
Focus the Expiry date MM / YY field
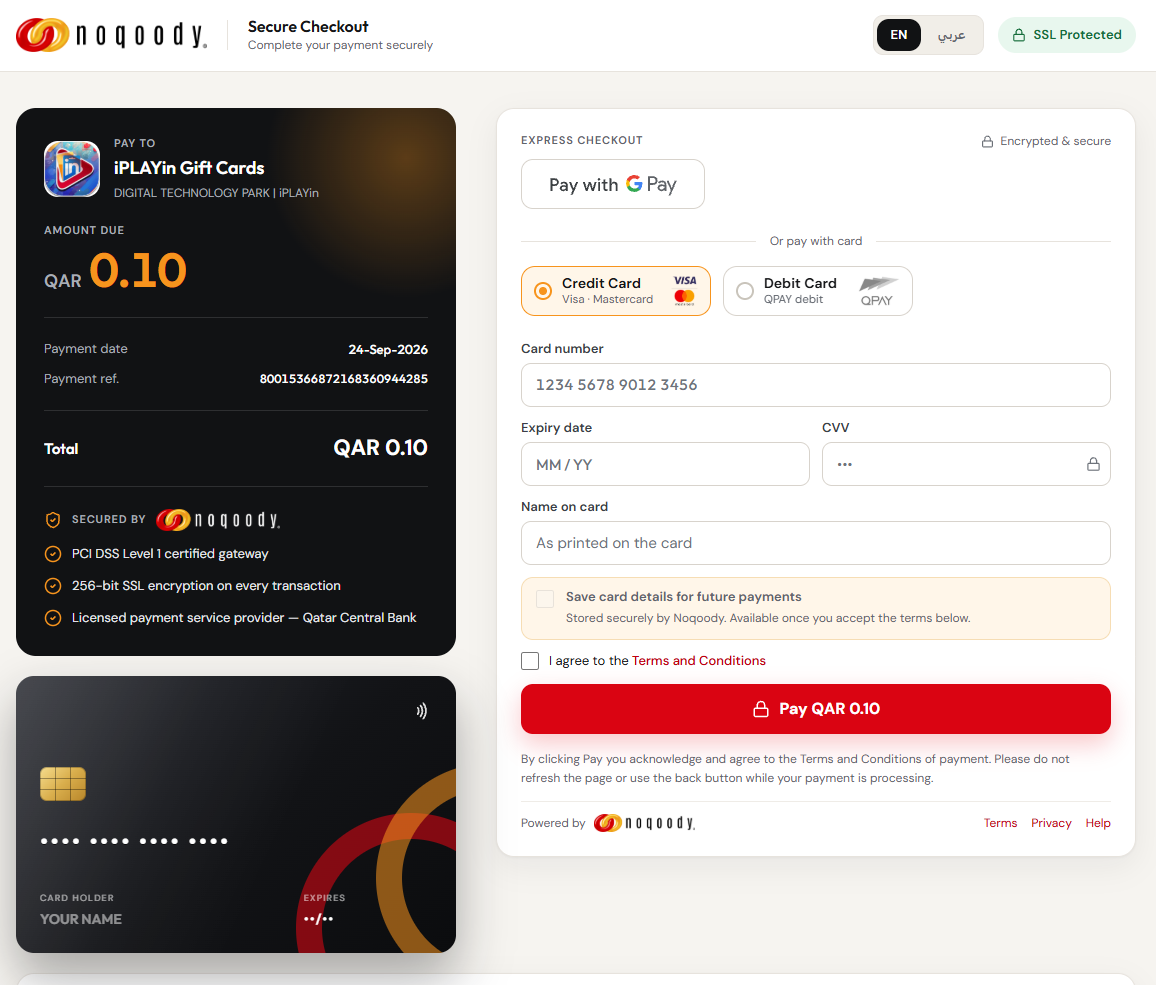(x=665, y=464)
